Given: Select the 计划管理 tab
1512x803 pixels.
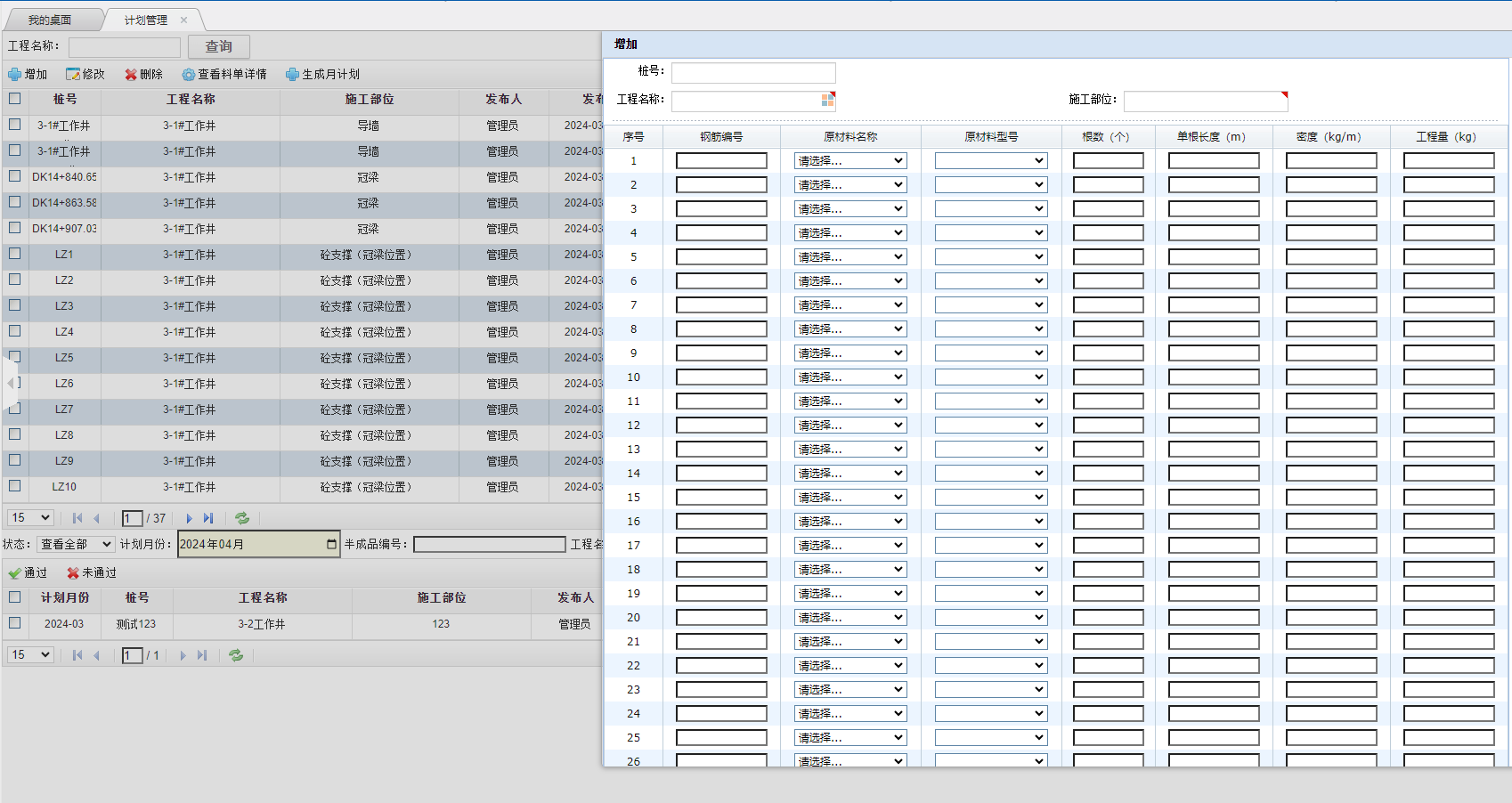Looking at the screenshot, I should coord(146,20).
